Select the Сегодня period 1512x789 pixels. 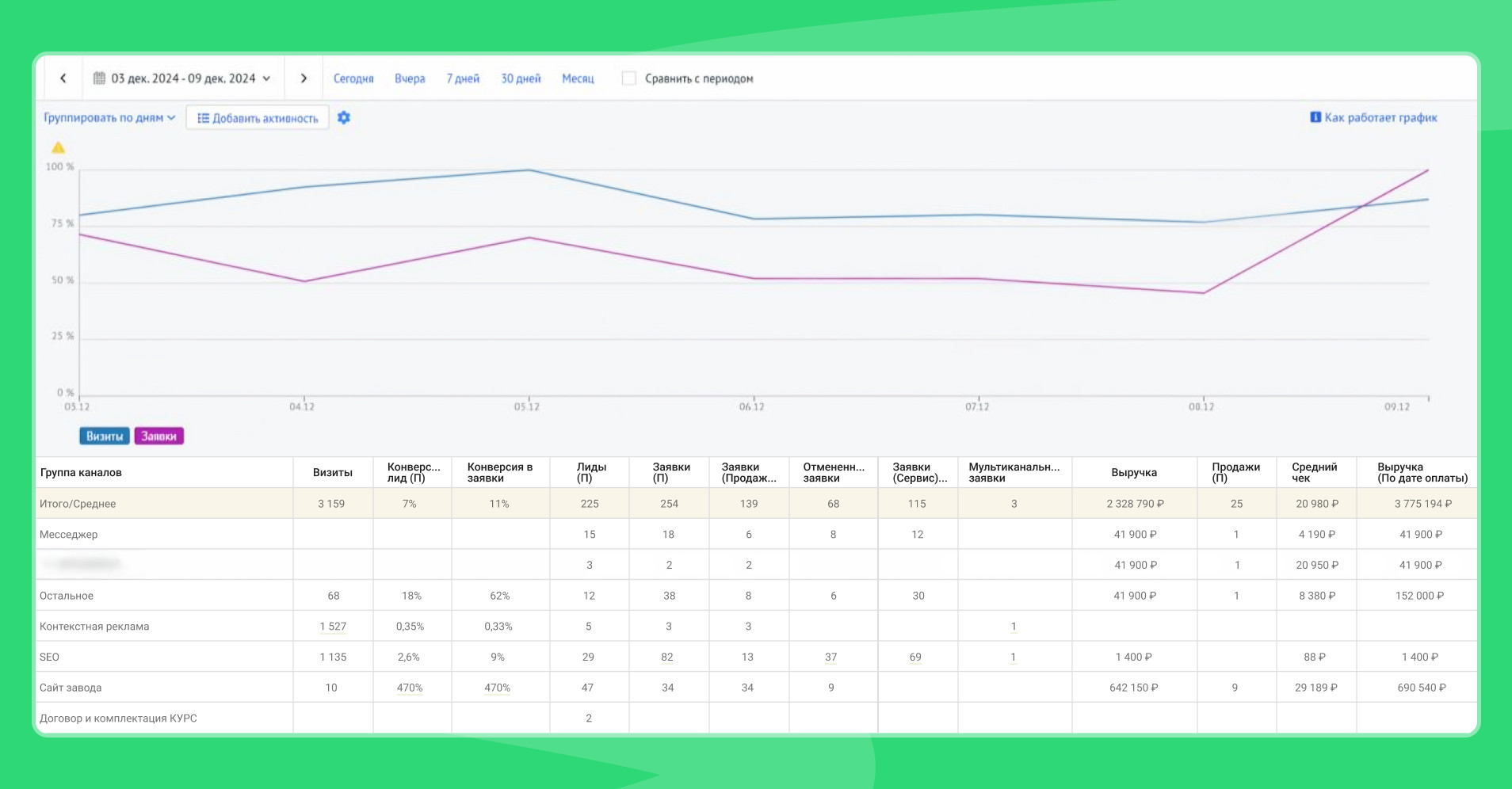click(x=353, y=78)
